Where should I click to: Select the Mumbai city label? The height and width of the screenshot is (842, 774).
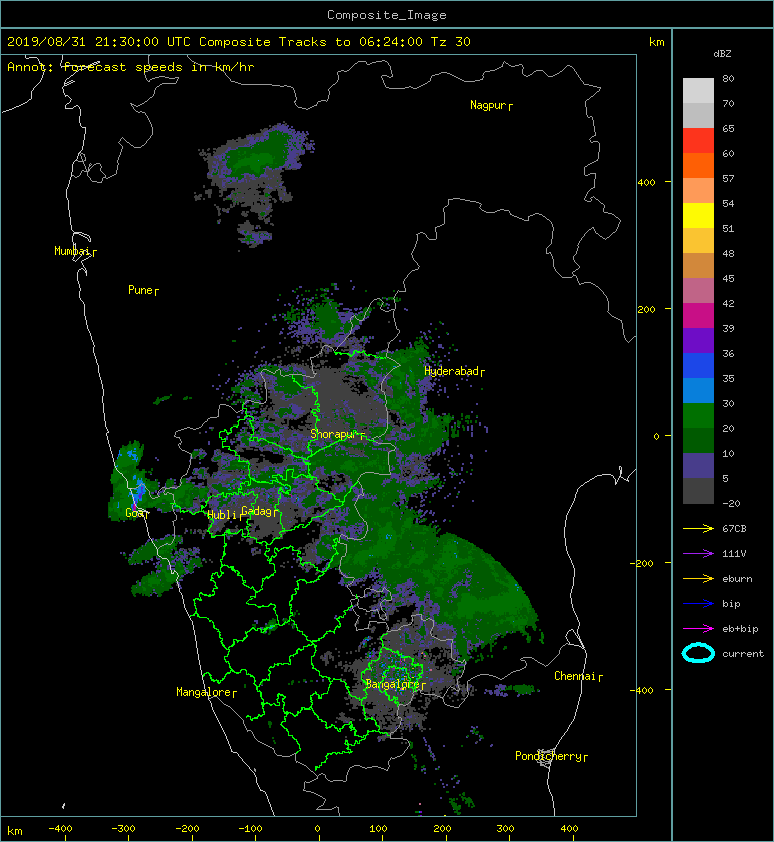point(75,251)
